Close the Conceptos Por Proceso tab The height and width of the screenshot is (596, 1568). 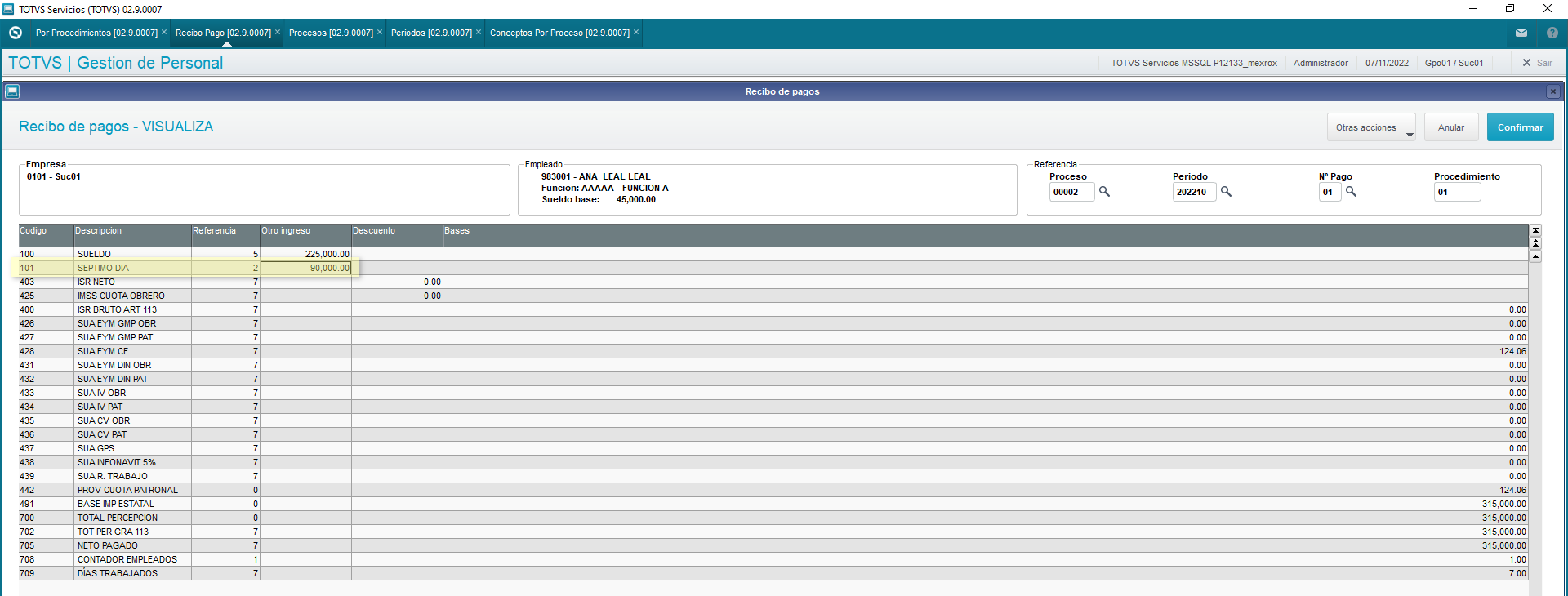(636, 32)
